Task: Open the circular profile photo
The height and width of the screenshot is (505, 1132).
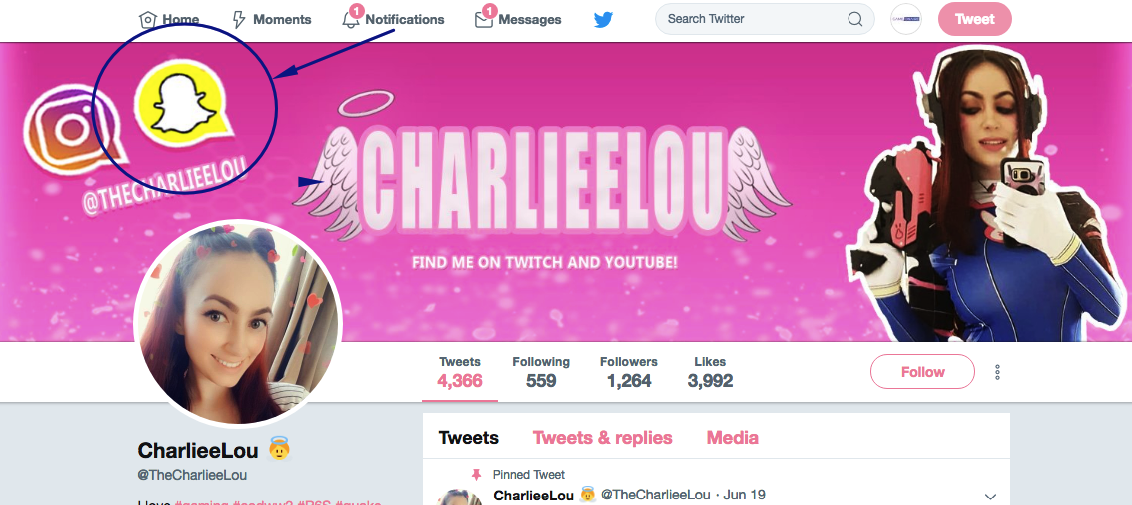Action: pos(238,324)
